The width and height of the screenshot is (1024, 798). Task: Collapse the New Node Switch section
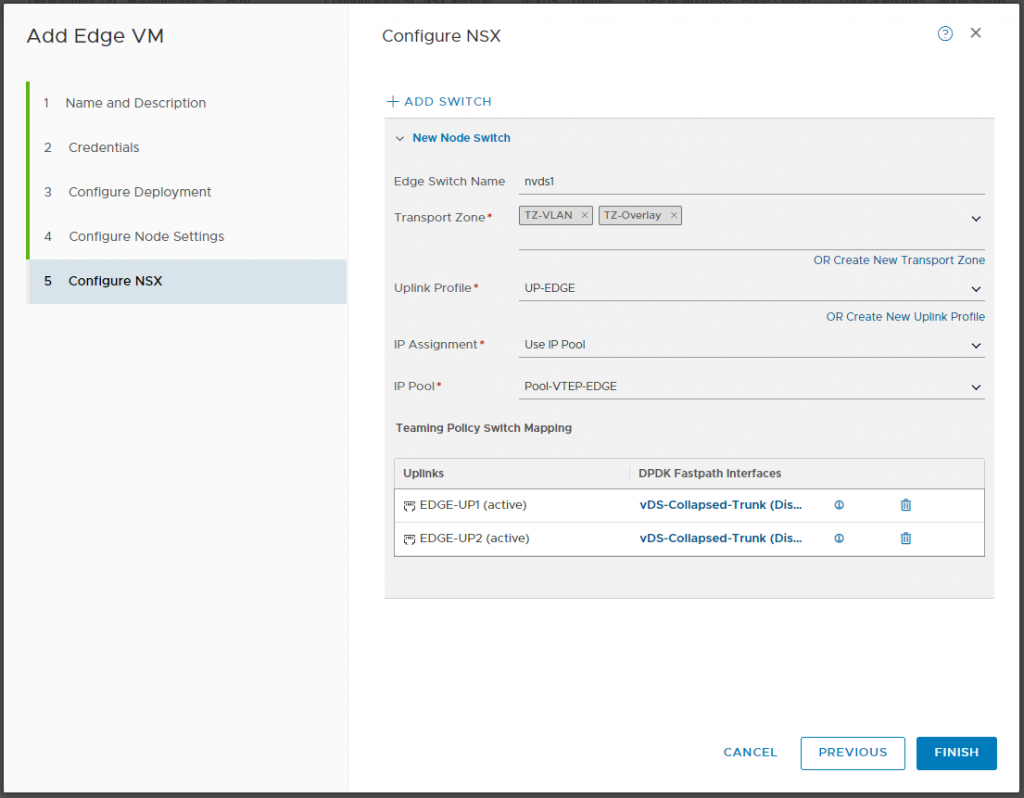pyautogui.click(x=400, y=138)
